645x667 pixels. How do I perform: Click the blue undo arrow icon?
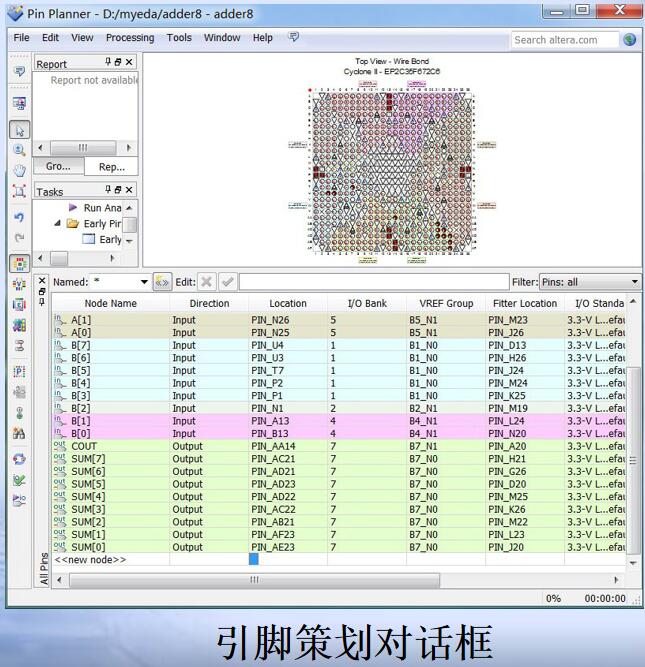click(19, 217)
